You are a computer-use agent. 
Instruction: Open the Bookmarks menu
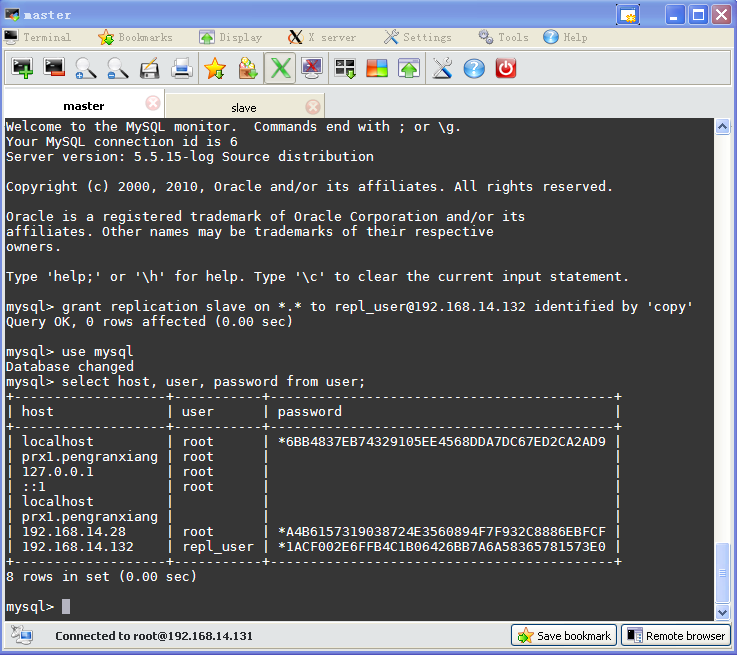point(135,37)
